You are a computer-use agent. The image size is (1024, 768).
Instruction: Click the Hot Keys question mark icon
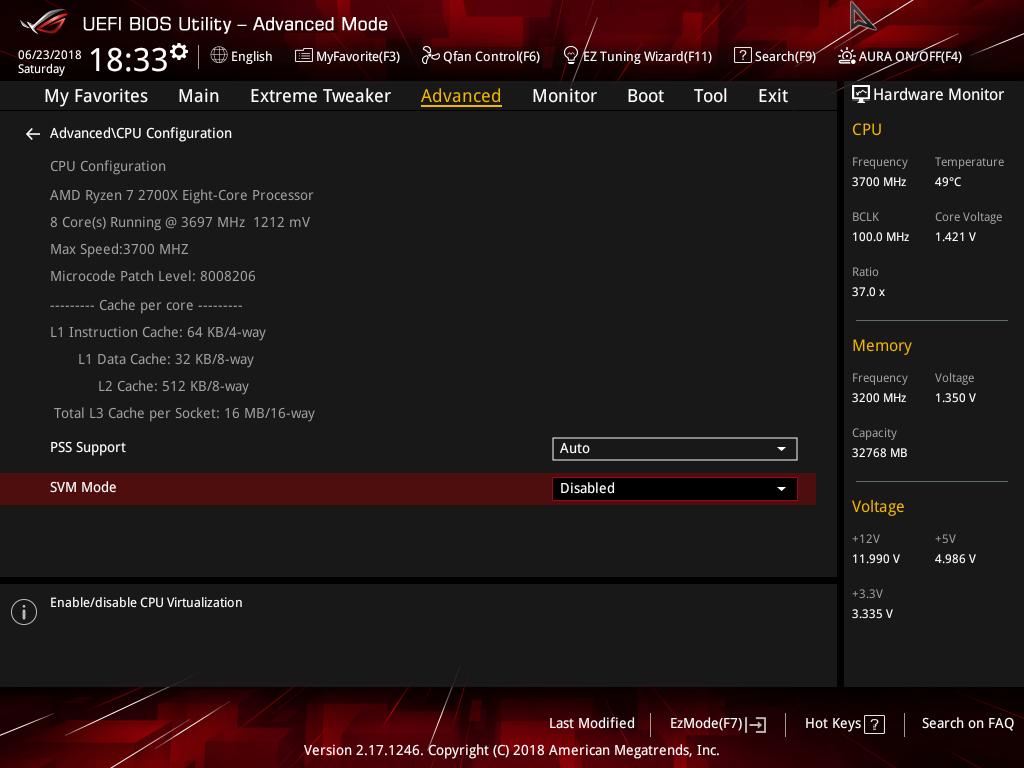point(874,724)
